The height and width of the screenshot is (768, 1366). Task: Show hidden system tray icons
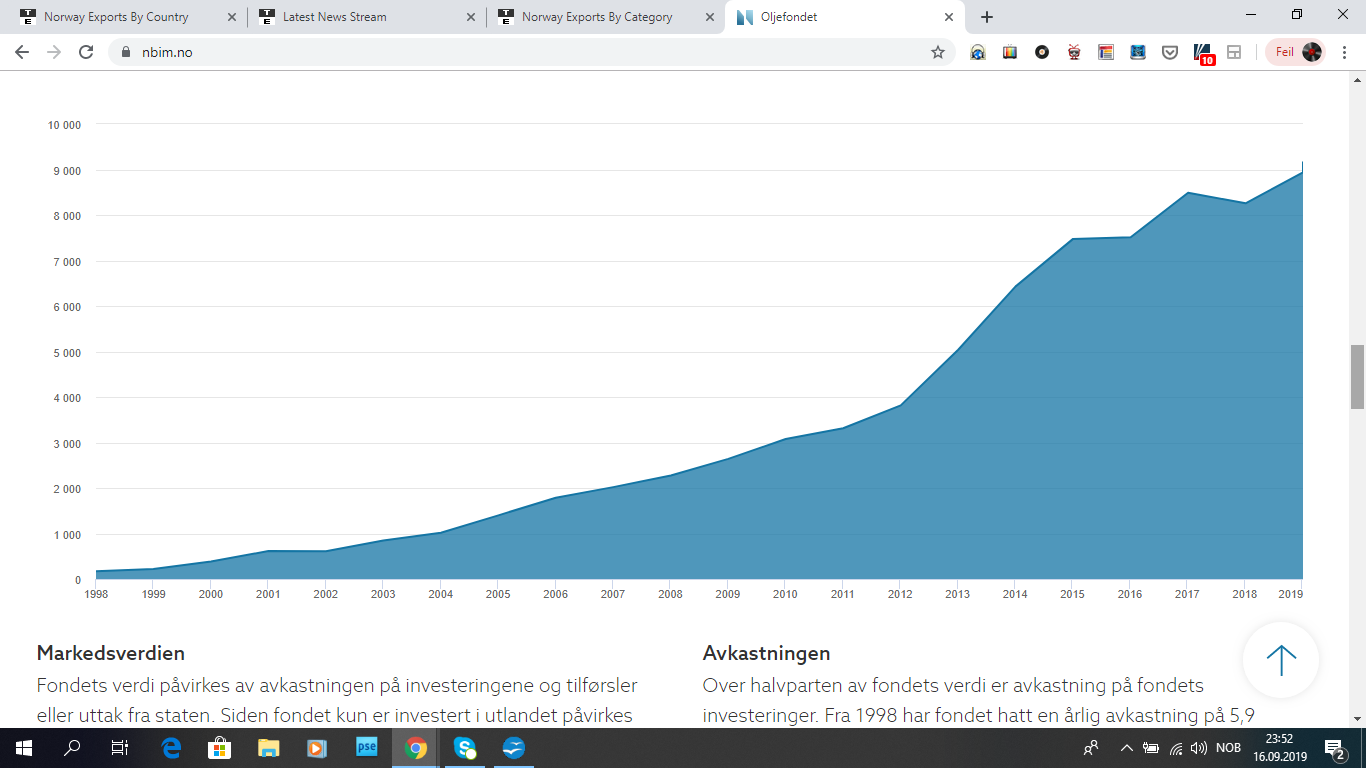pos(1127,748)
